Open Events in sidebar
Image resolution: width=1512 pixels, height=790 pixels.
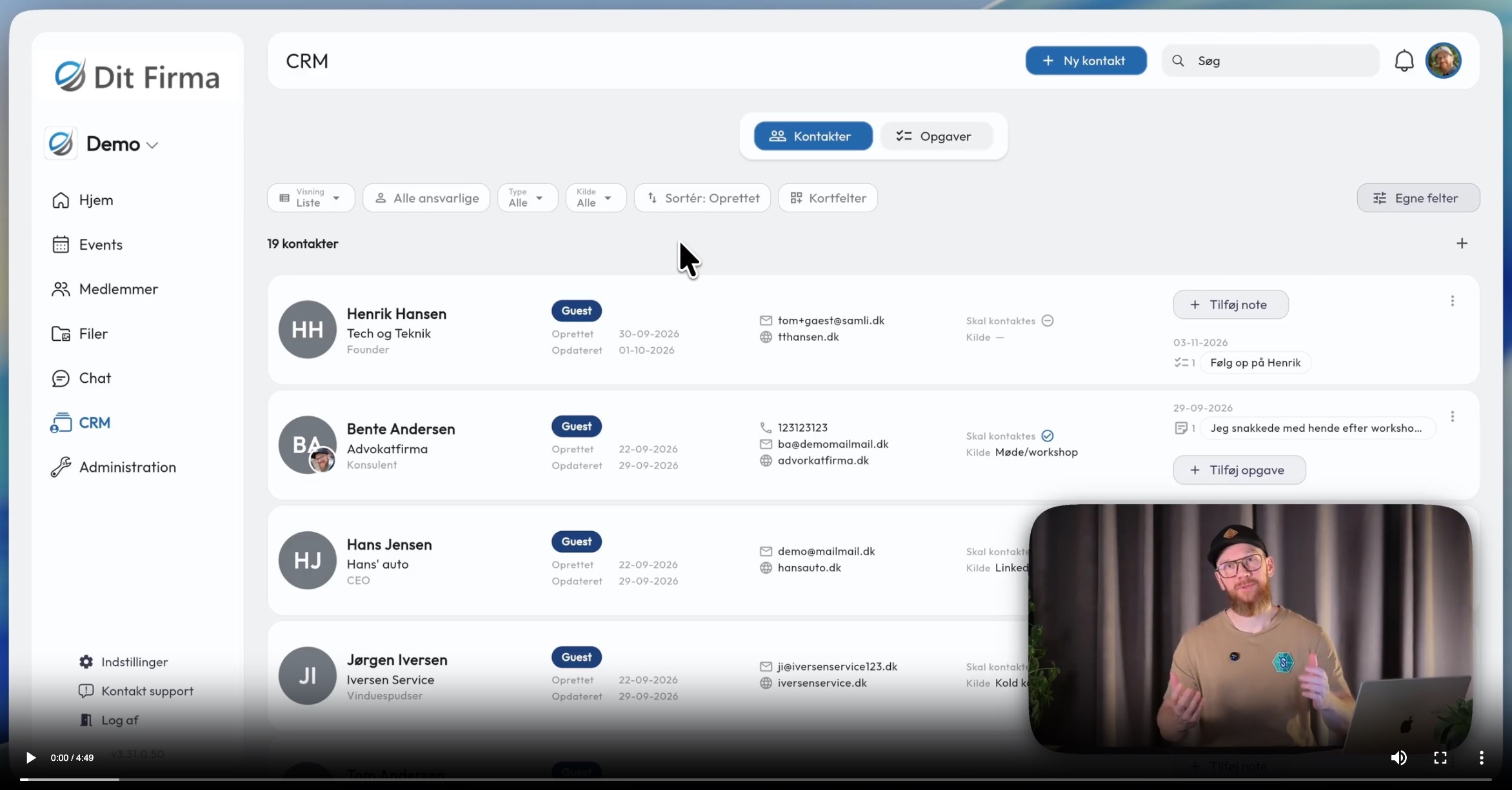[87, 245]
